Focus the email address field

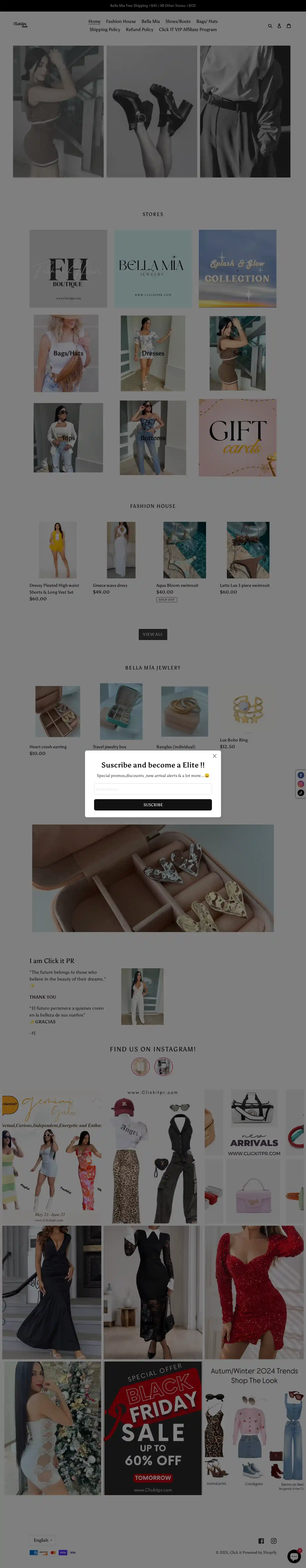click(153, 789)
